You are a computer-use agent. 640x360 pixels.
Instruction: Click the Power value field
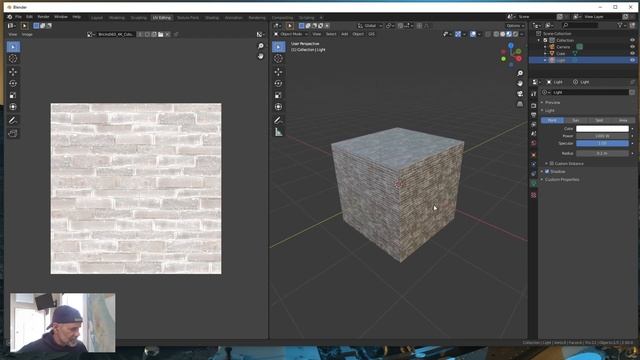602,136
